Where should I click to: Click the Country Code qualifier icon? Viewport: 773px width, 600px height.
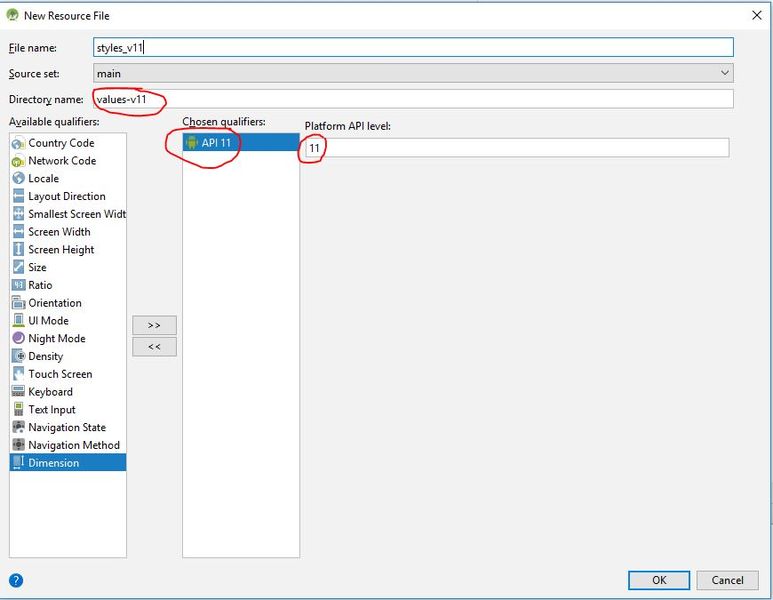tap(18, 143)
